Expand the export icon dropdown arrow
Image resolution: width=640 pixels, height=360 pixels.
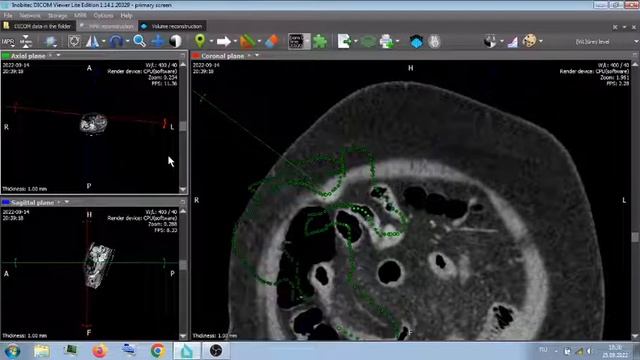click(356, 41)
